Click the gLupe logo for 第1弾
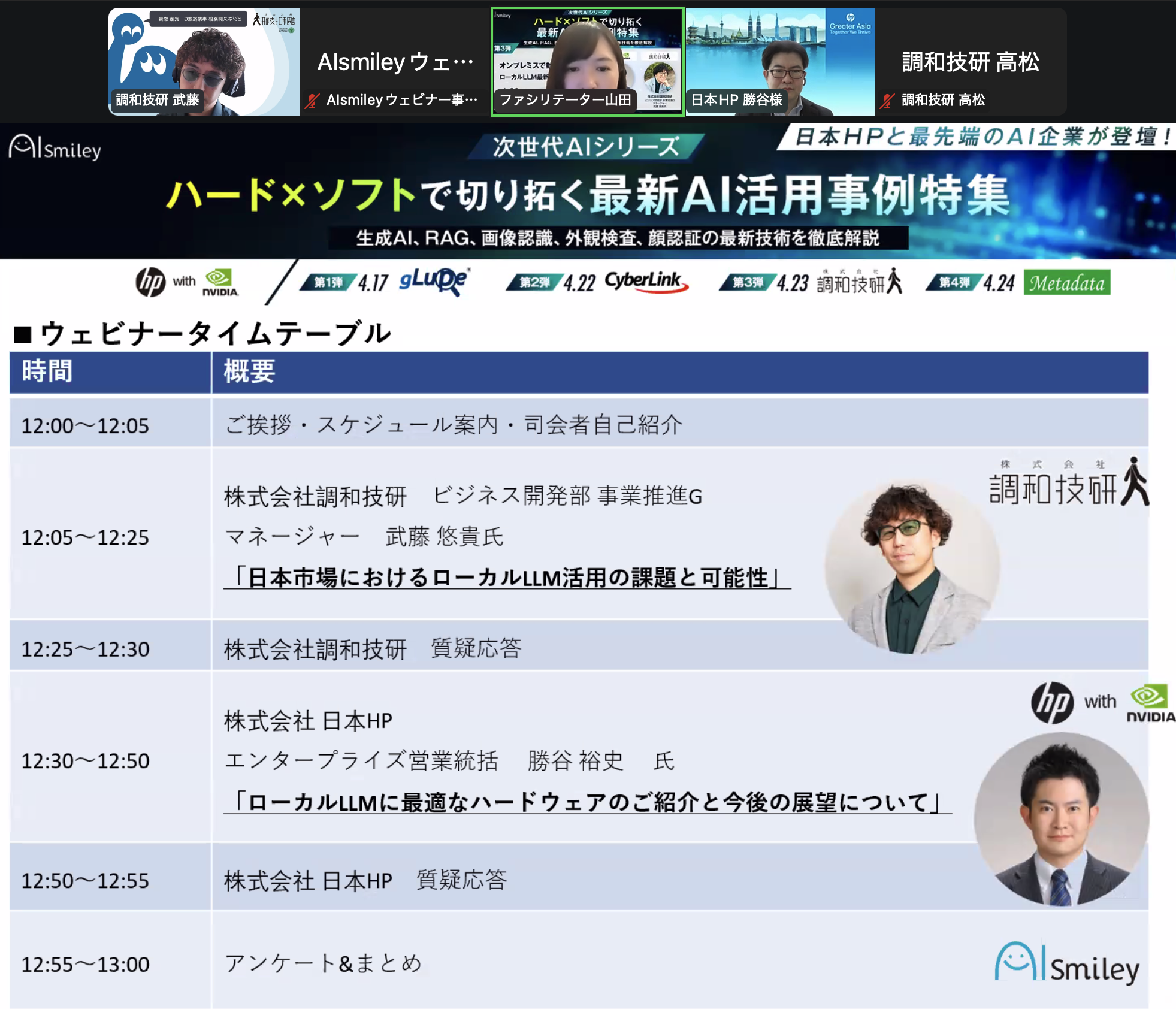 point(434,281)
